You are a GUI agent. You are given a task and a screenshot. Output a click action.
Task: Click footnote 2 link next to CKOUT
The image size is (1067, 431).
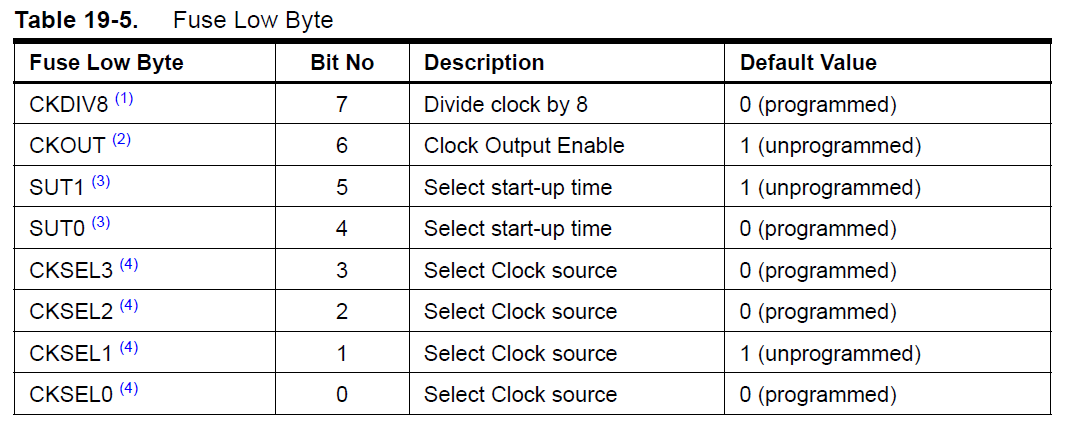pyautogui.click(x=121, y=140)
